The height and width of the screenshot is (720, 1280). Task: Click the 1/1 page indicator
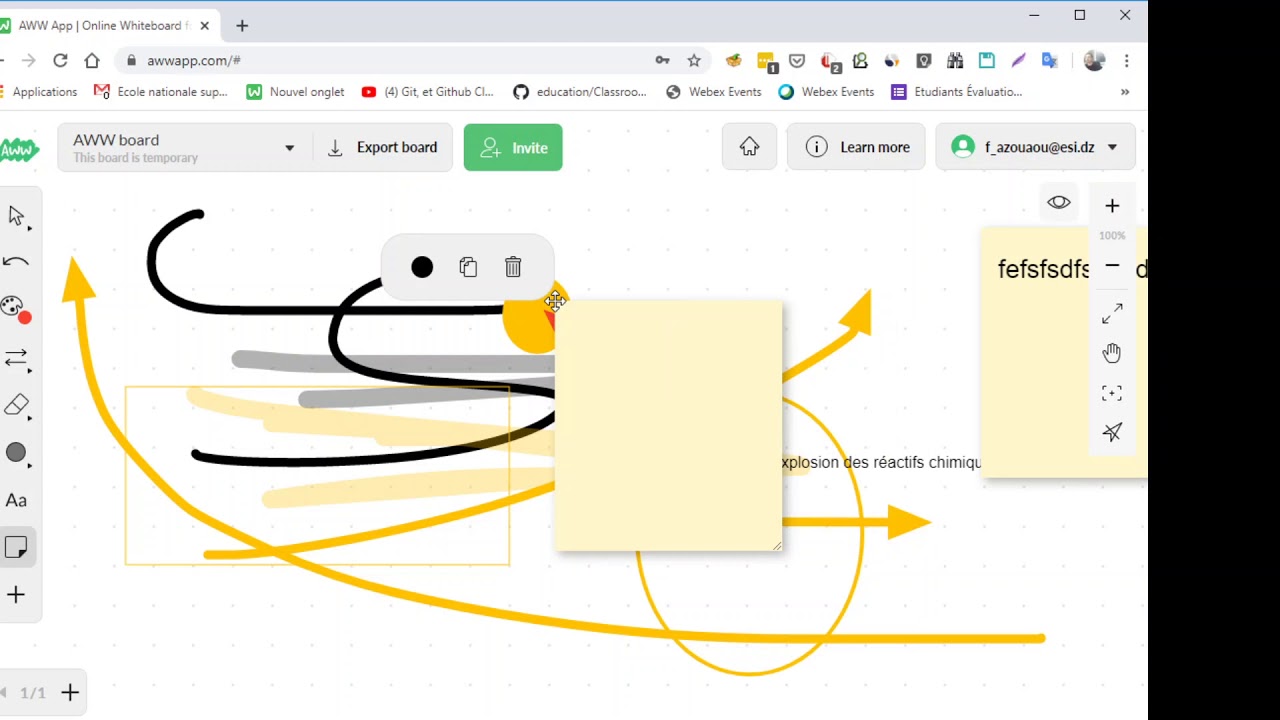coord(33,693)
